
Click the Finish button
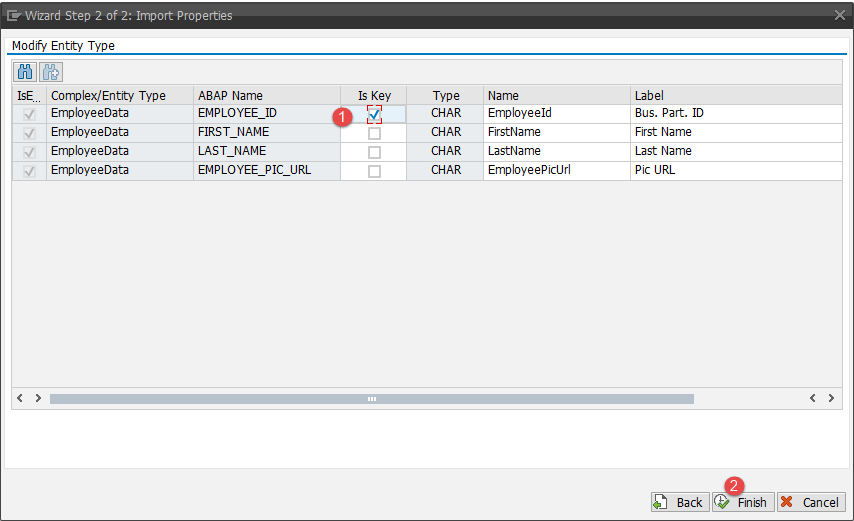tap(742, 502)
